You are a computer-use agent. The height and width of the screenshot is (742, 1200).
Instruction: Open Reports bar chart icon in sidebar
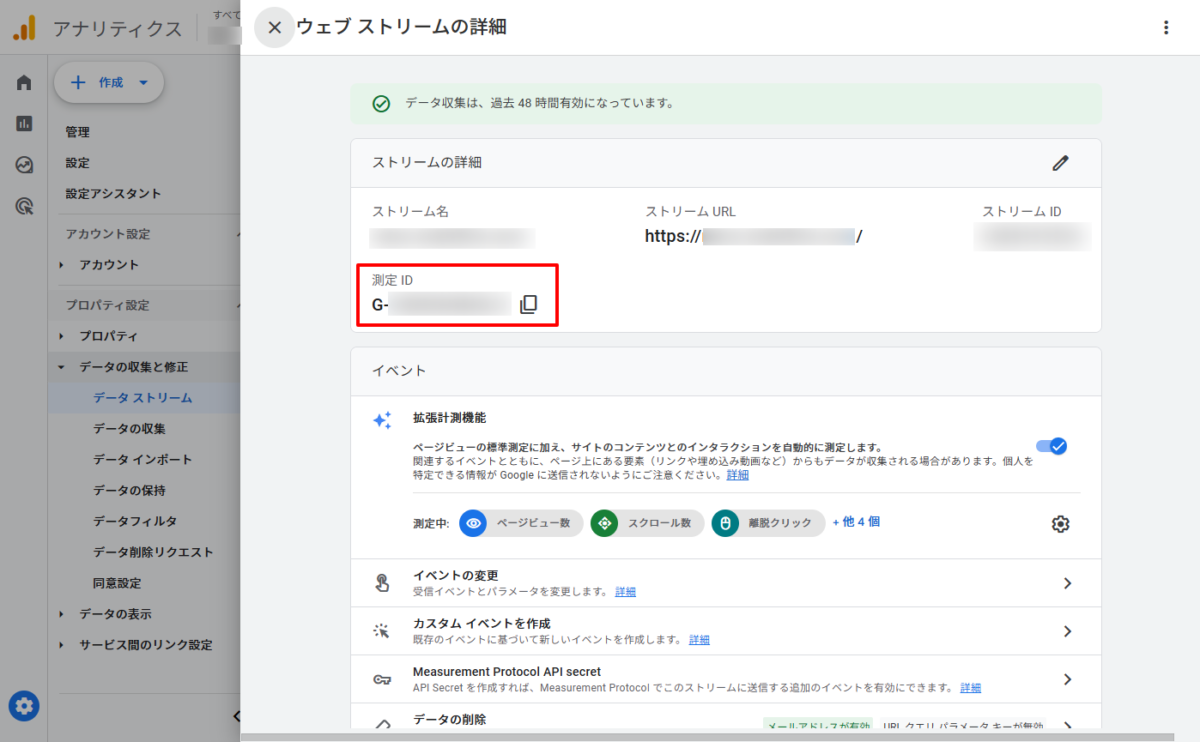pos(24,124)
